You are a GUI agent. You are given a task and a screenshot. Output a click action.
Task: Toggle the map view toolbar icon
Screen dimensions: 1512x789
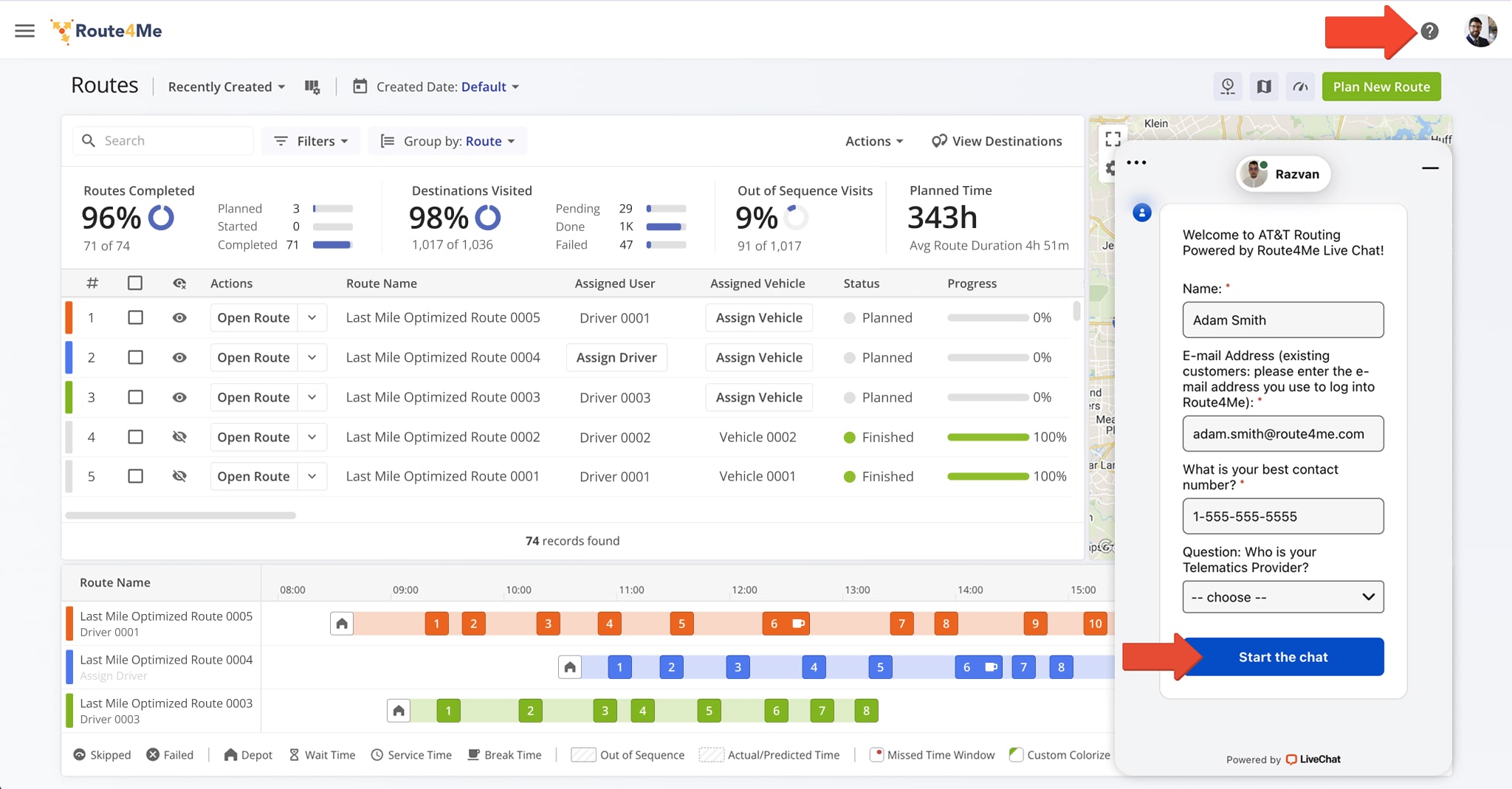pos(1264,86)
